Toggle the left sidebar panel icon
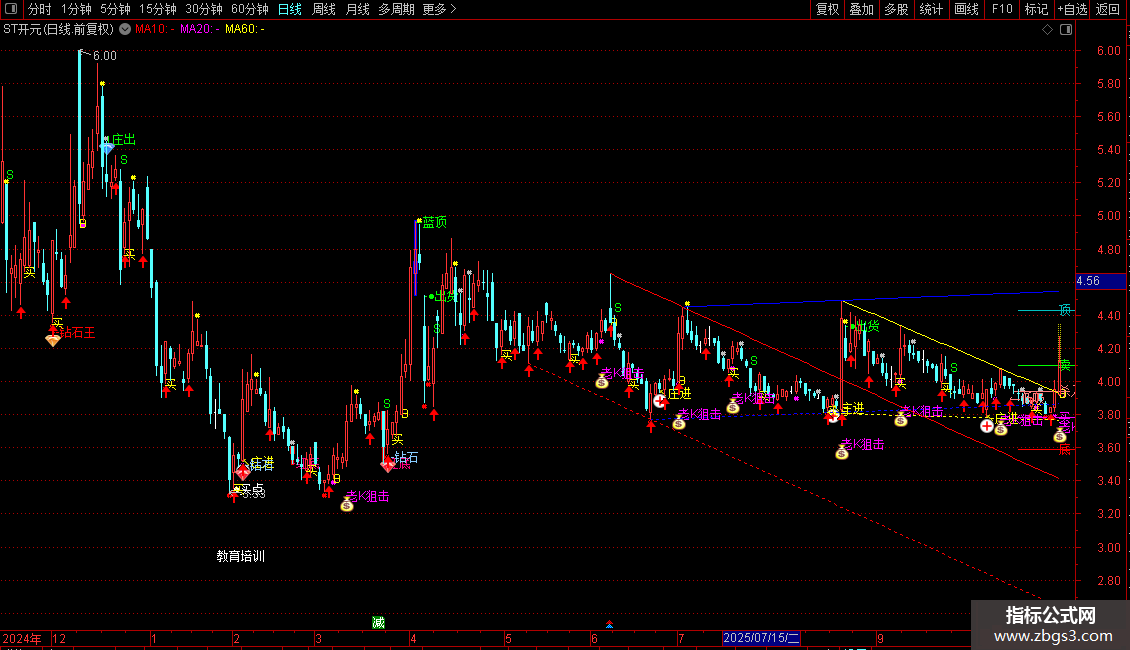 (11, 9)
